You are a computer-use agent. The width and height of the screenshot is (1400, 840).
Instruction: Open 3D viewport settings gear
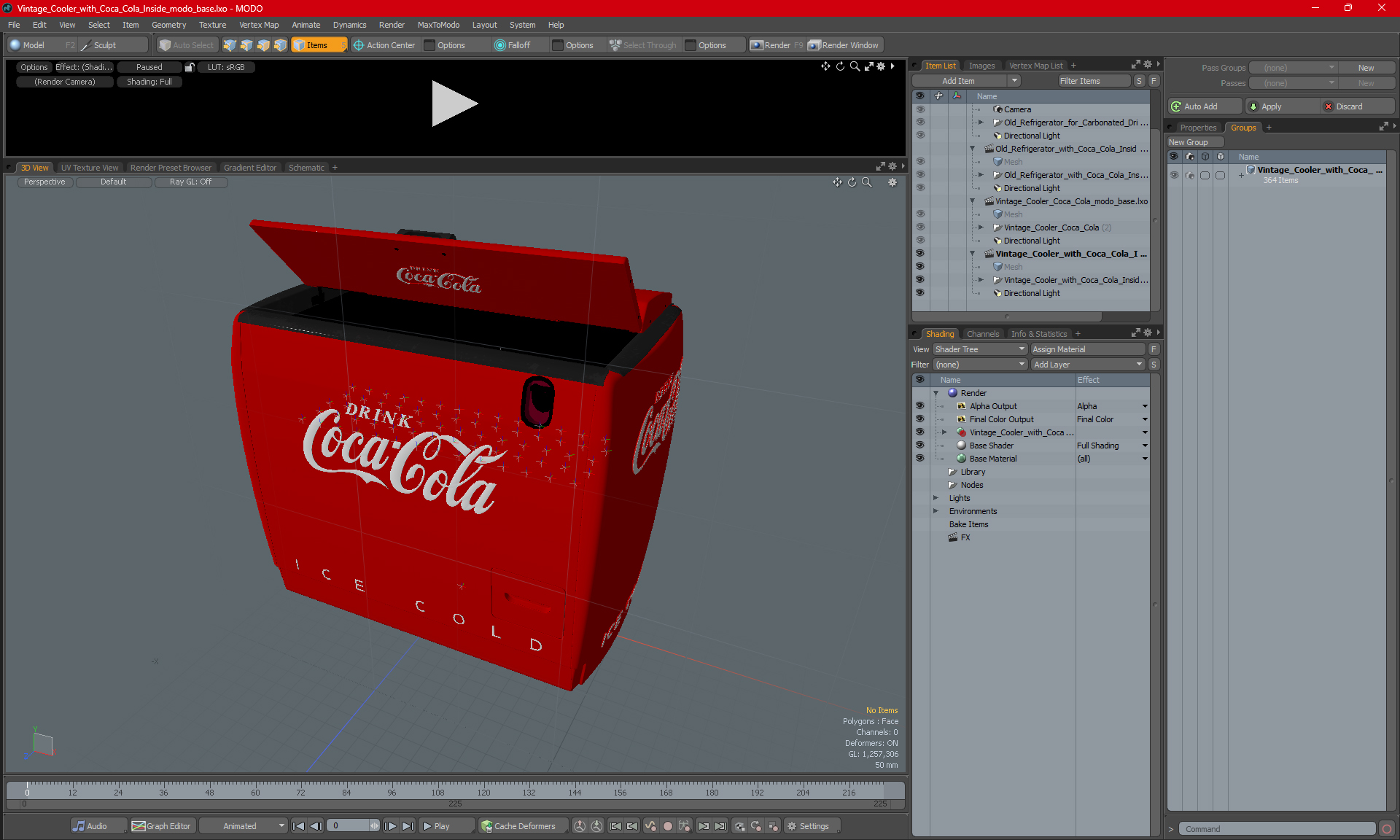(892, 182)
